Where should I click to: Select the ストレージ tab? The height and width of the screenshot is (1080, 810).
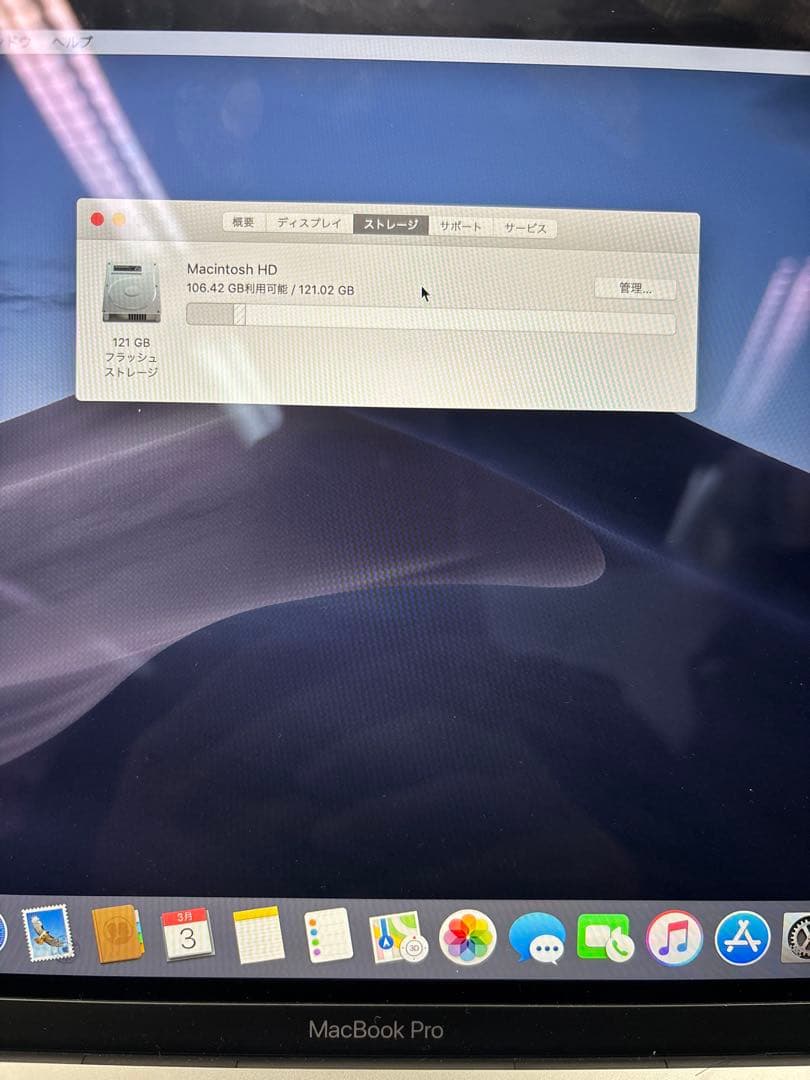pos(391,225)
